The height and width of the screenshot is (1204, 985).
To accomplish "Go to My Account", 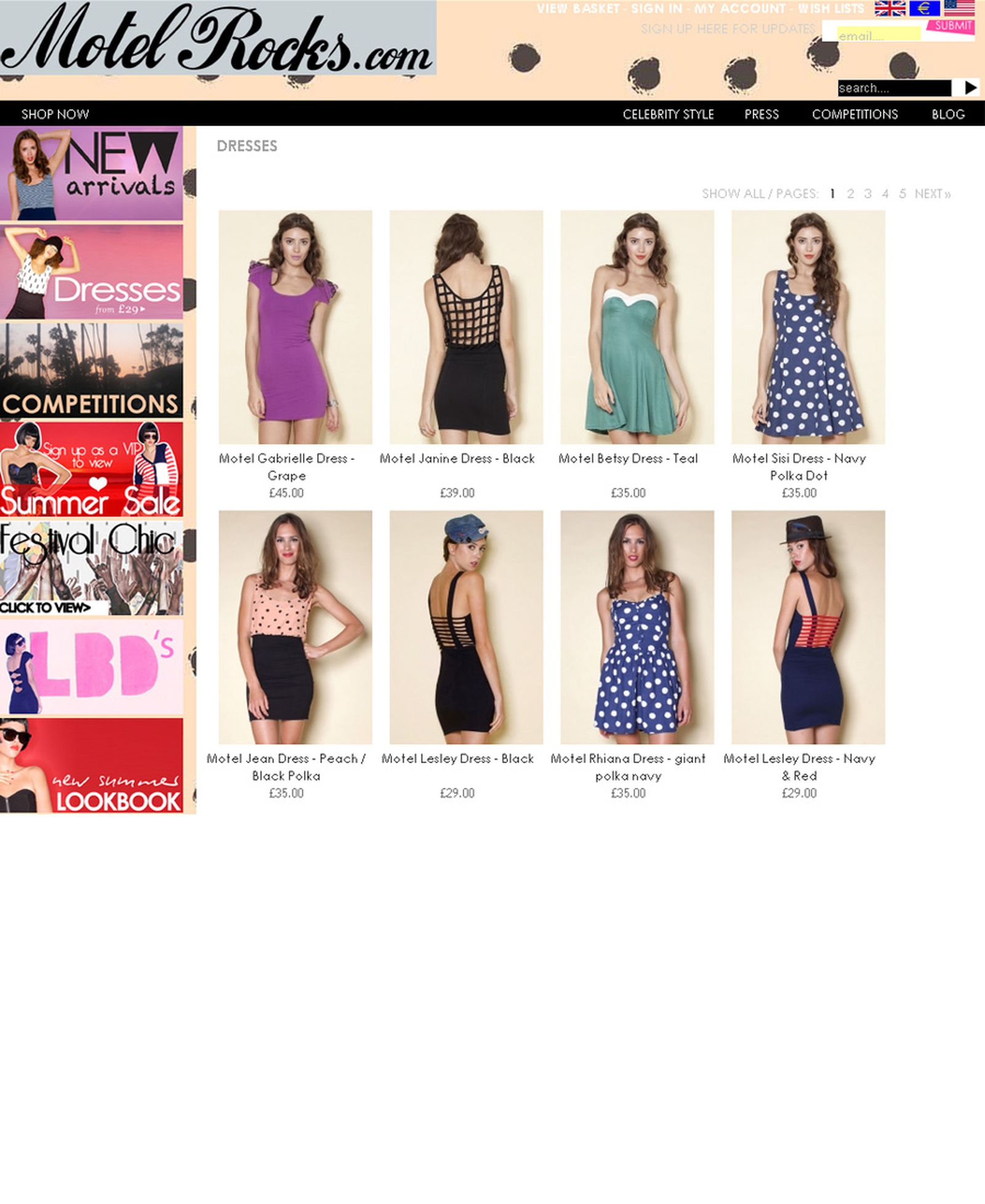I will pyautogui.click(x=740, y=9).
